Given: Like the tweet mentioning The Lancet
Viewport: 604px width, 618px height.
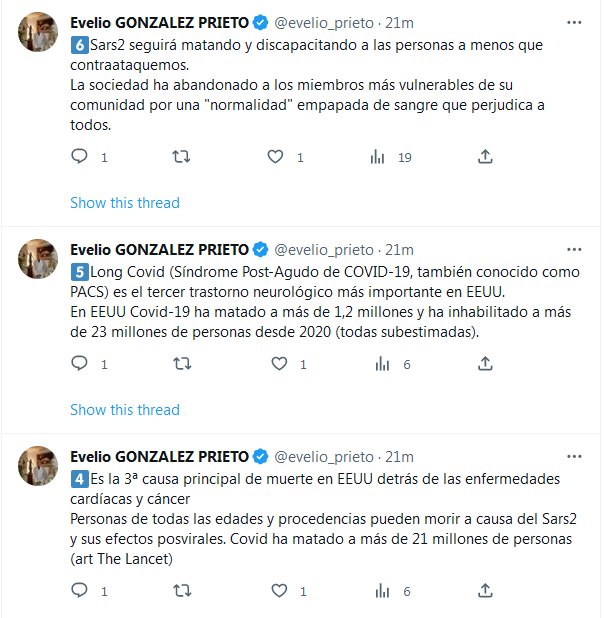Looking at the screenshot, I should pyautogui.click(x=278, y=592).
